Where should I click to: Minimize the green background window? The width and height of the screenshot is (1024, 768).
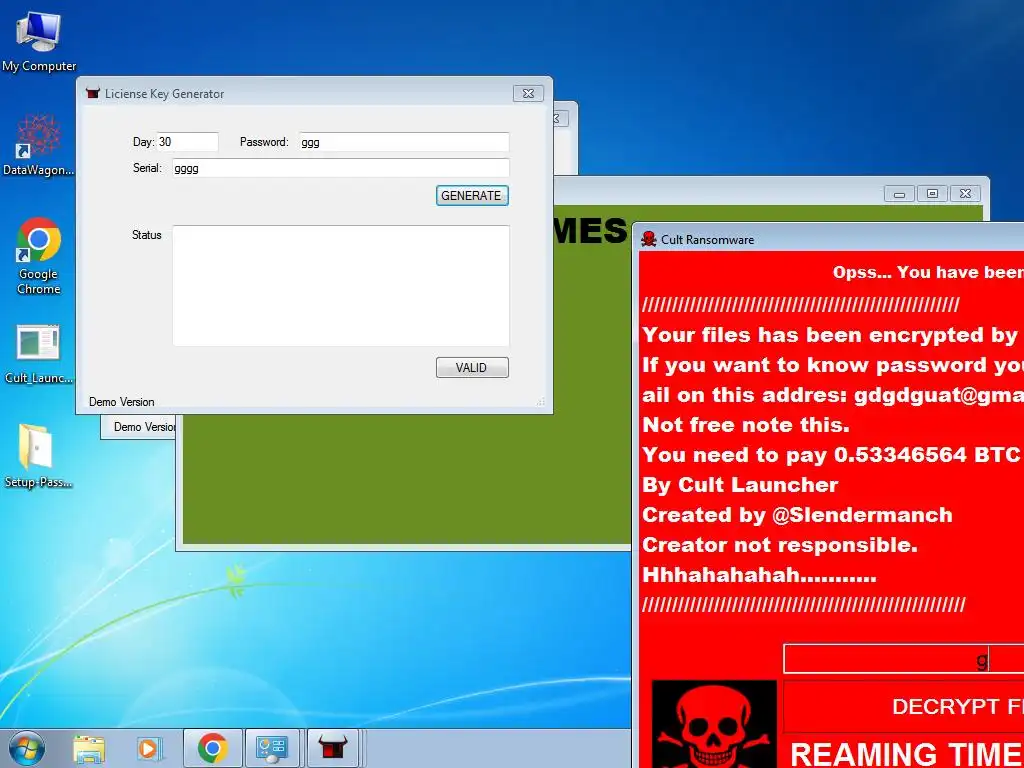pyautogui.click(x=899, y=194)
